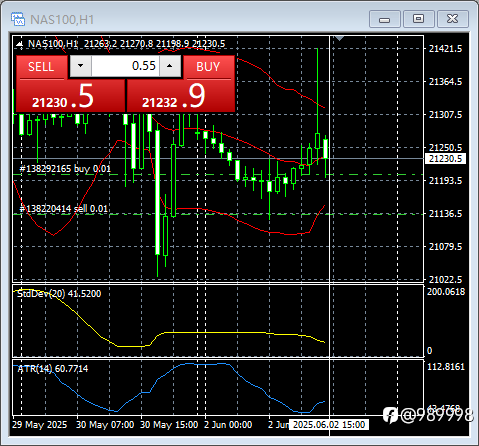Click the 21136.5 price scale value
Screen dimensions: 479x446
coord(445,214)
